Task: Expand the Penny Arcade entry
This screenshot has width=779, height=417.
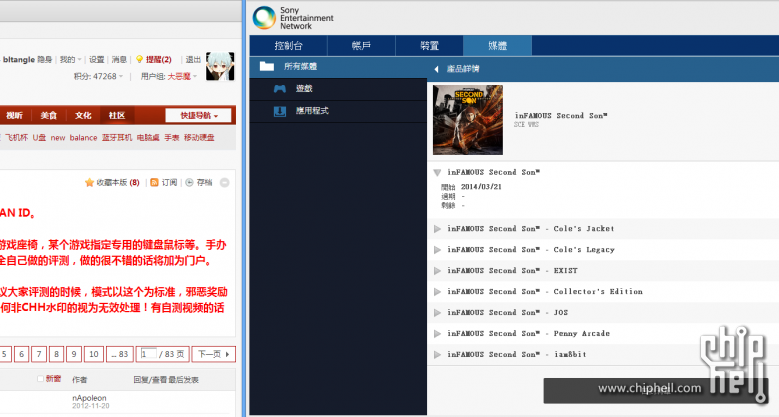Action: [437, 334]
